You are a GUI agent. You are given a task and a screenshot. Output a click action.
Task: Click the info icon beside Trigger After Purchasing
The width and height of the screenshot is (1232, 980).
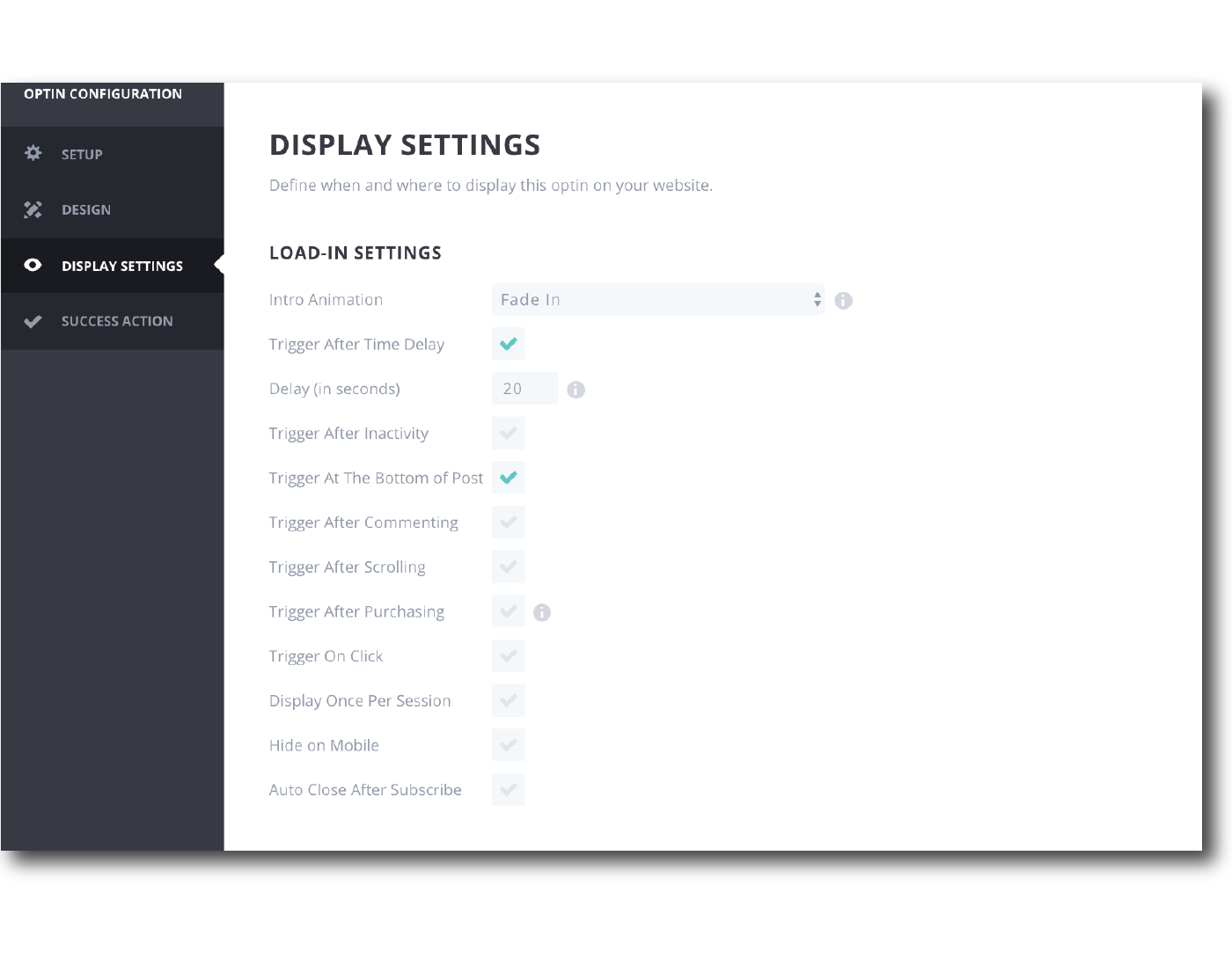pos(542,611)
